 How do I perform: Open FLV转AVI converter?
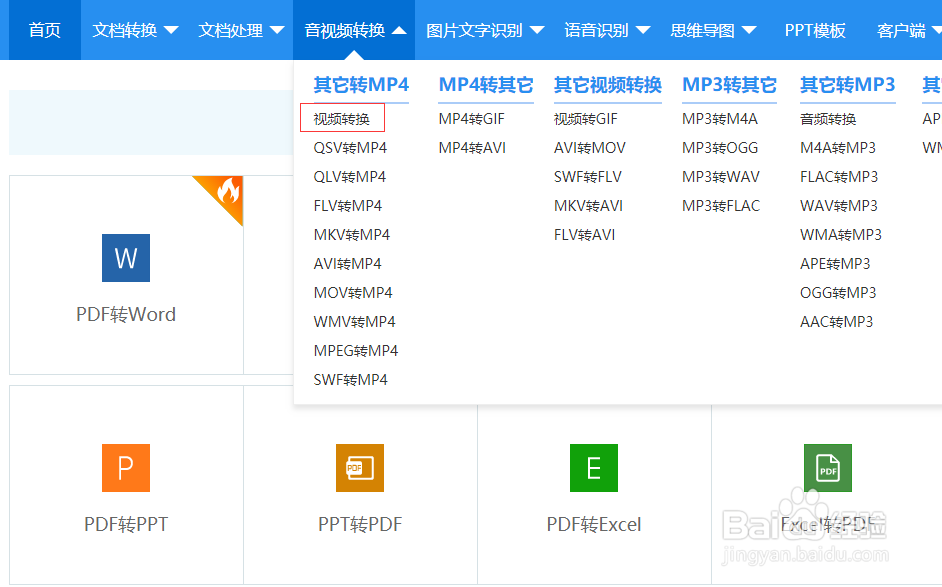585,235
